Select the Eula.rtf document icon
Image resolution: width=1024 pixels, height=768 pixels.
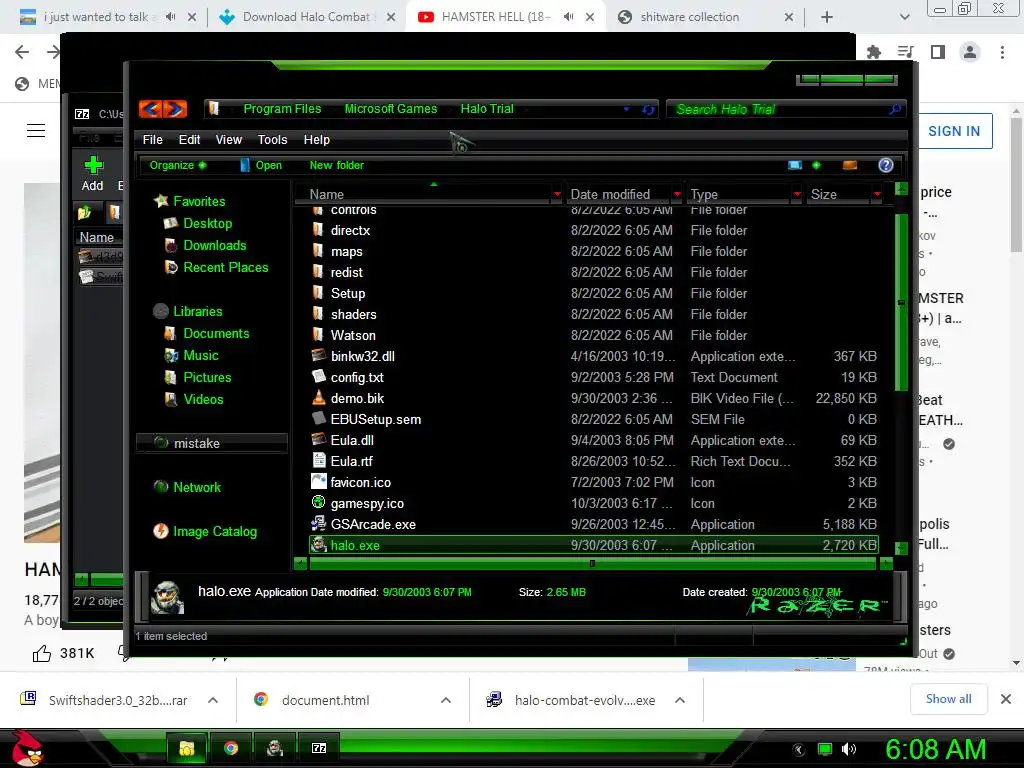pyautogui.click(x=318, y=461)
